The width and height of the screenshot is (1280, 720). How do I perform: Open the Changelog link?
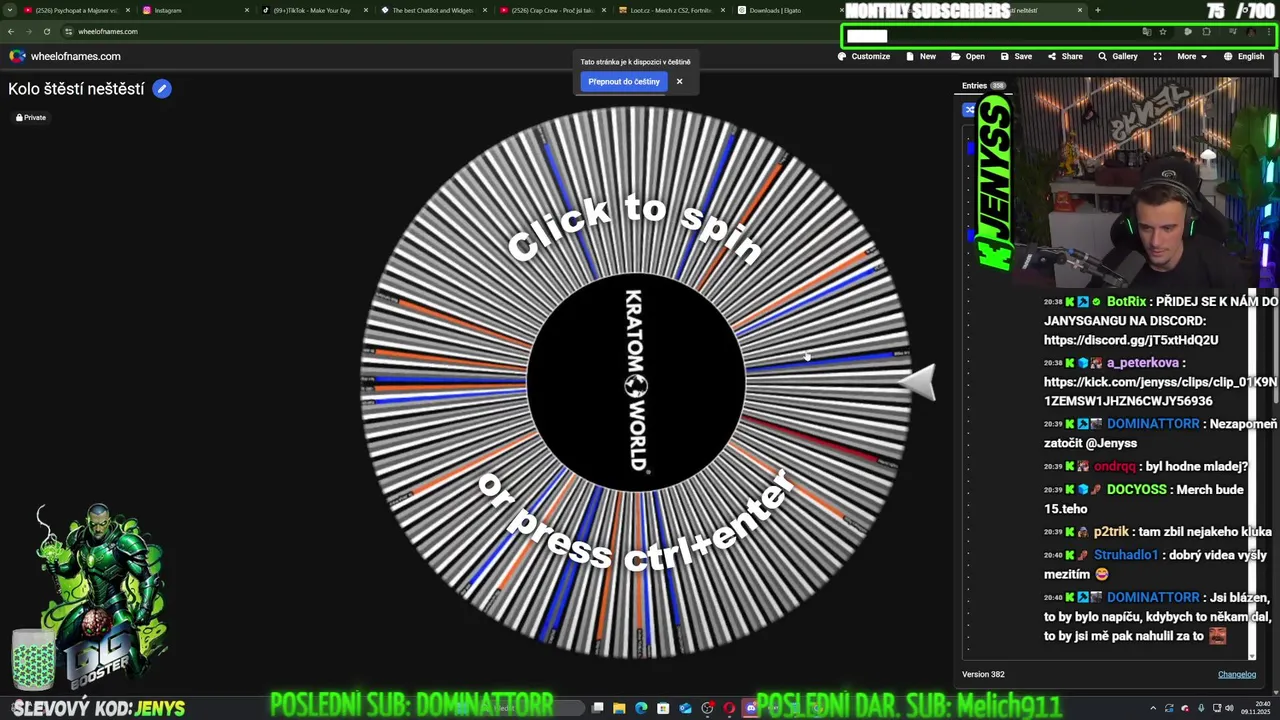tap(1236, 674)
